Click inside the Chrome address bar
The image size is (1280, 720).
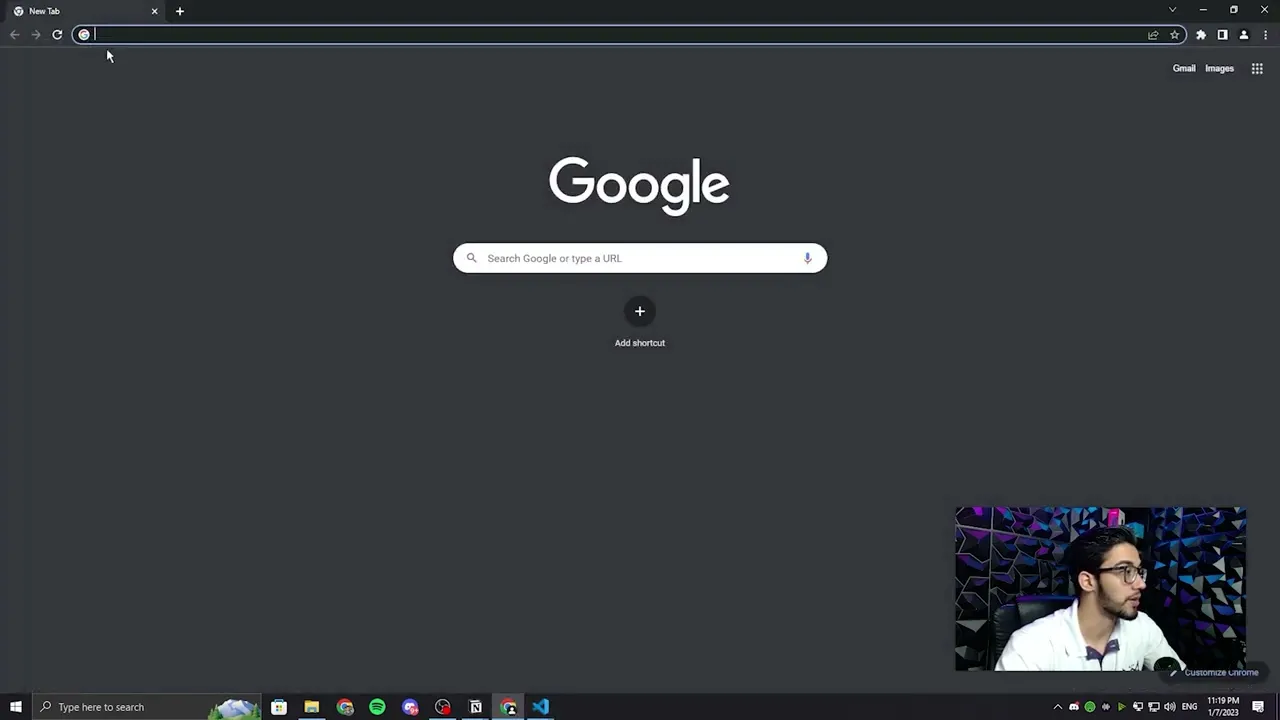click(x=629, y=35)
